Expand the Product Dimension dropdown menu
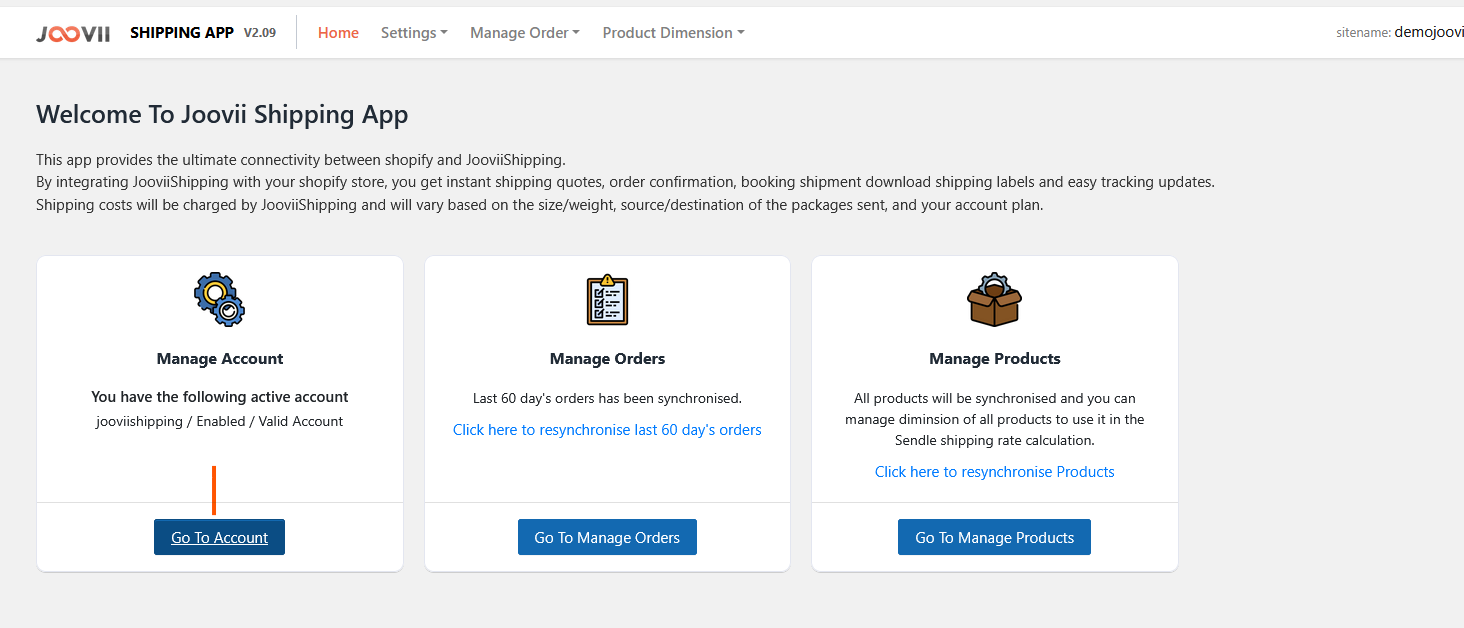Viewport: 1464px width, 628px height. click(673, 33)
